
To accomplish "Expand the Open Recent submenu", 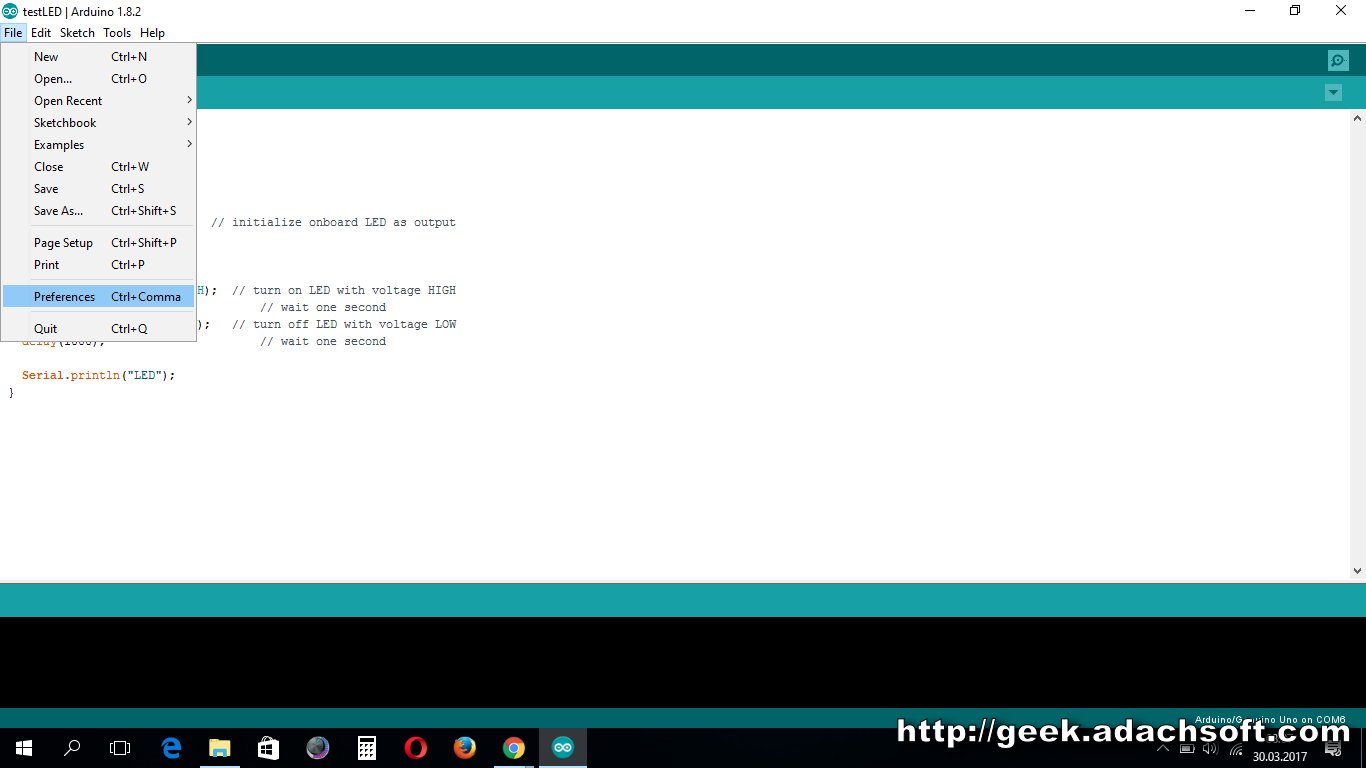I will click(x=98, y=101).
